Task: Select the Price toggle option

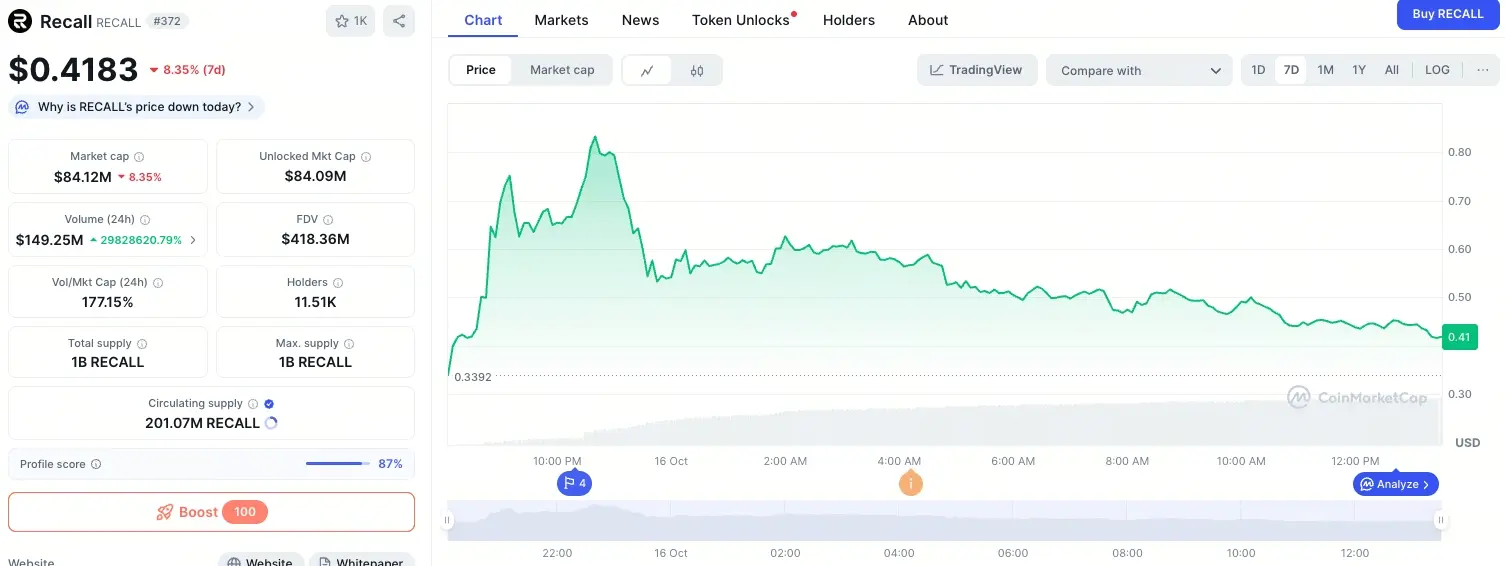Action: click(481, 70)
